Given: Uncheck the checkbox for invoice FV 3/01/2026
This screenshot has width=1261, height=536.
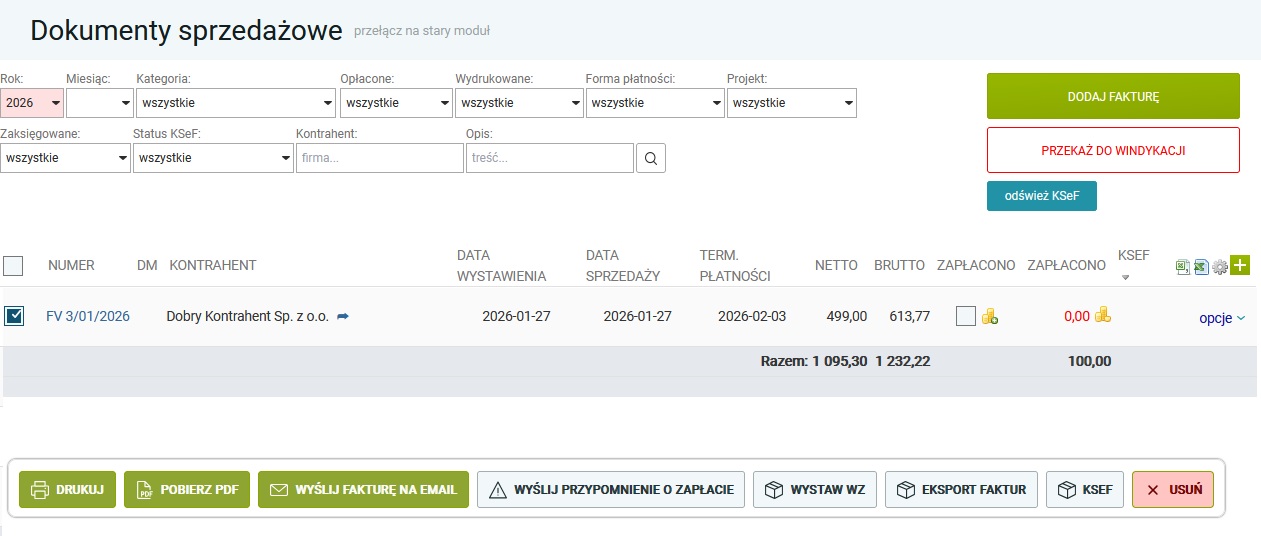Looking at the screenshot, I should pyautogui.click(x=15, y=316).
